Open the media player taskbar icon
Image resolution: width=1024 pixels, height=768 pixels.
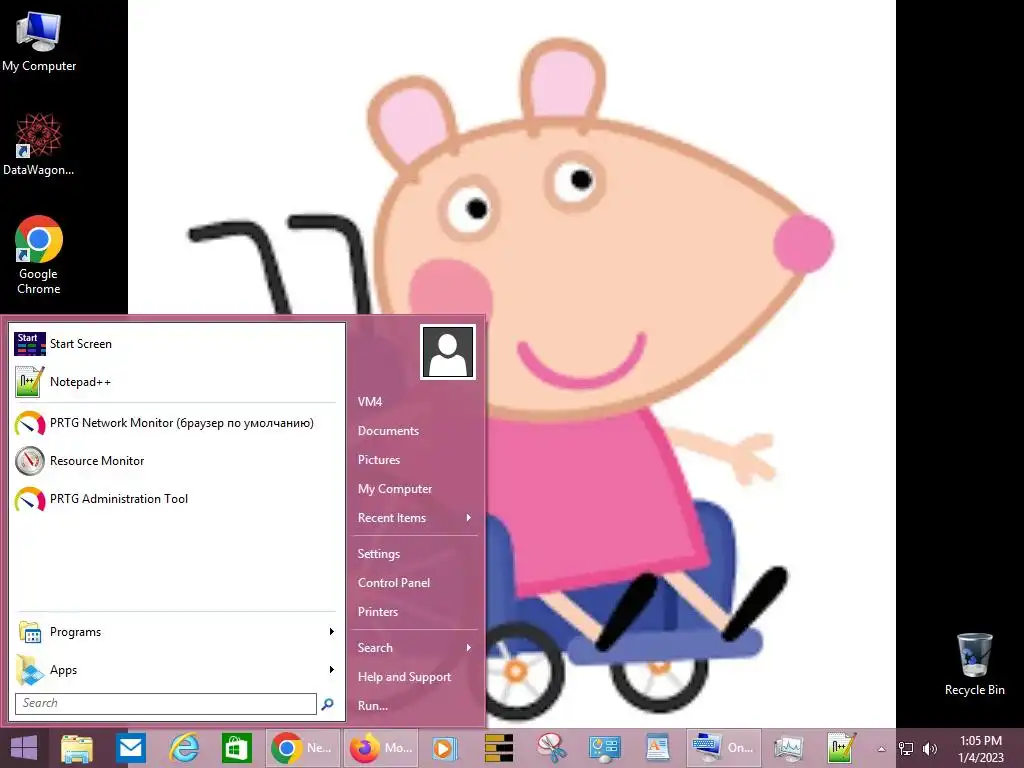[444, 748]
